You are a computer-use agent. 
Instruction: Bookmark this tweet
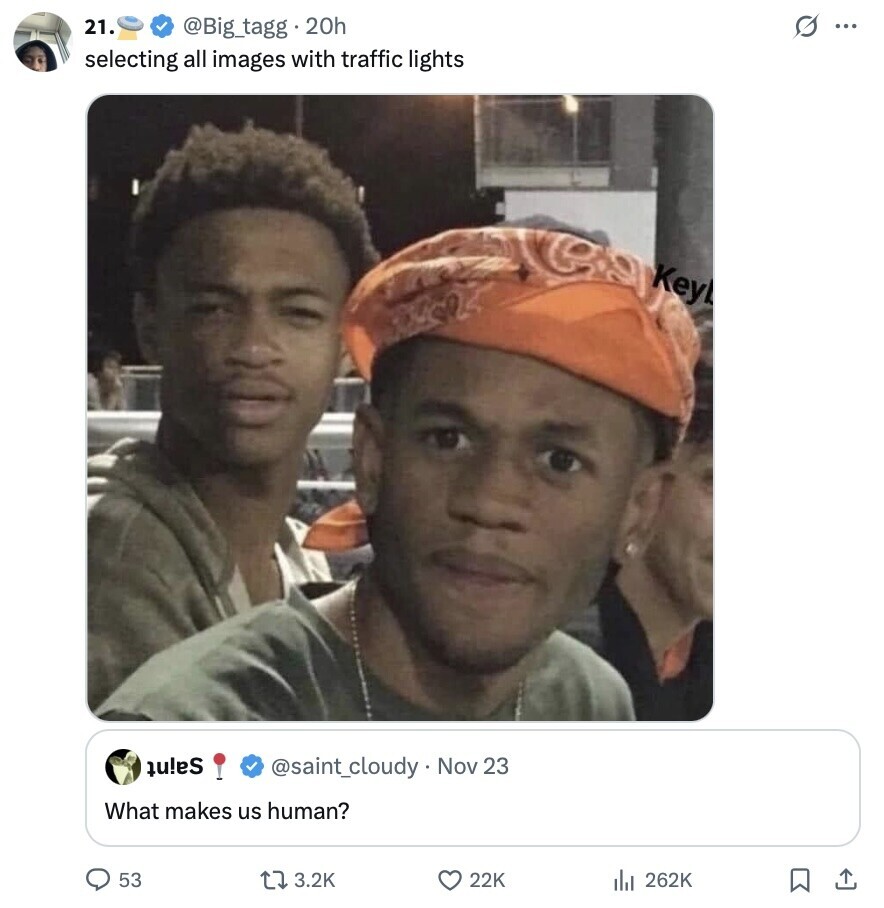(800, 880)
